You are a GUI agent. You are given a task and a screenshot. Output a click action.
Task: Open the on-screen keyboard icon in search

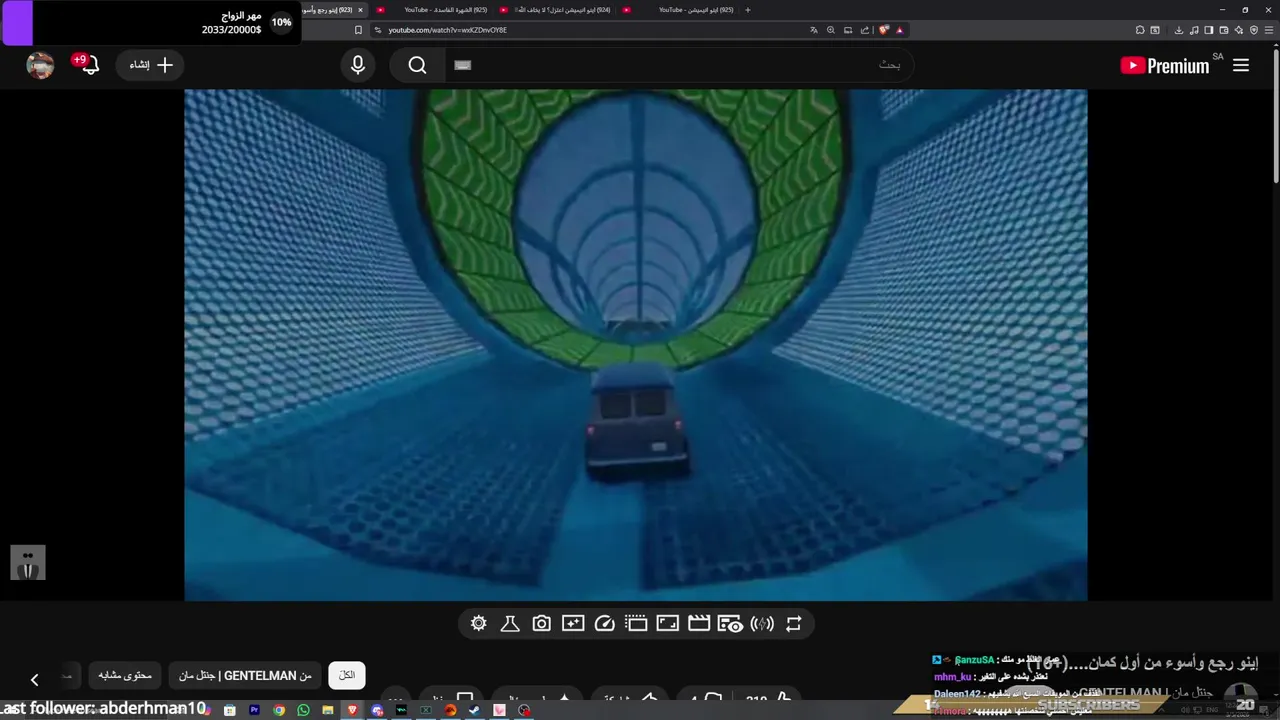(462, 65)
